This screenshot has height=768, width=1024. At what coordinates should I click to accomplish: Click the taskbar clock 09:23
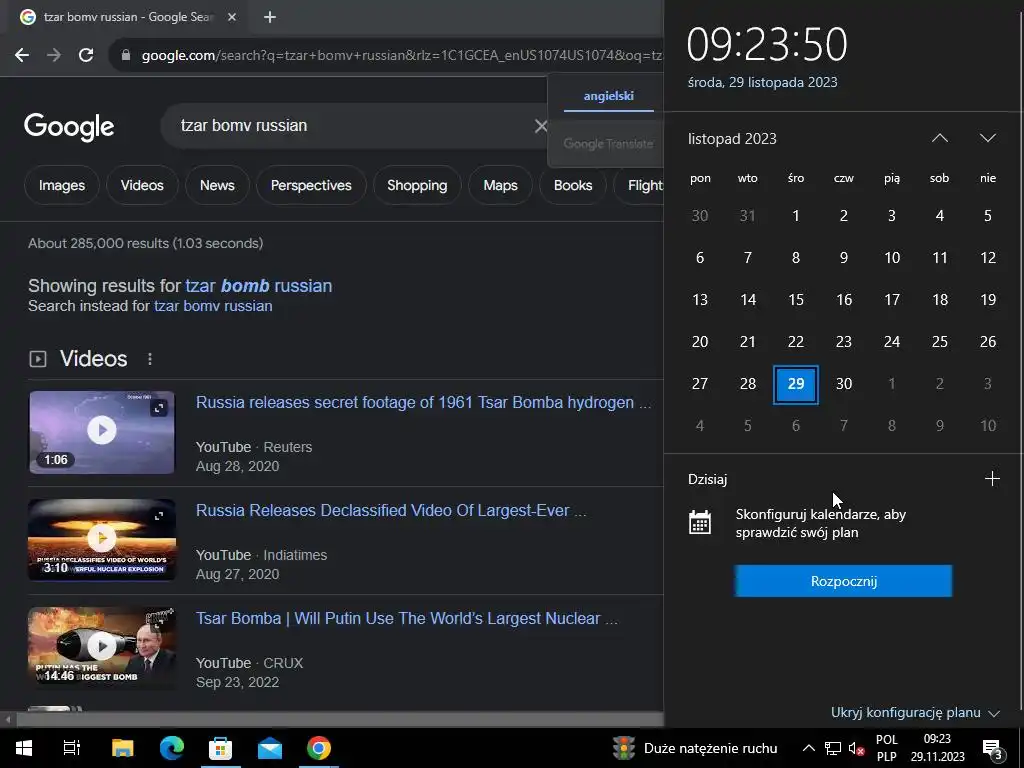click(937, 739)
